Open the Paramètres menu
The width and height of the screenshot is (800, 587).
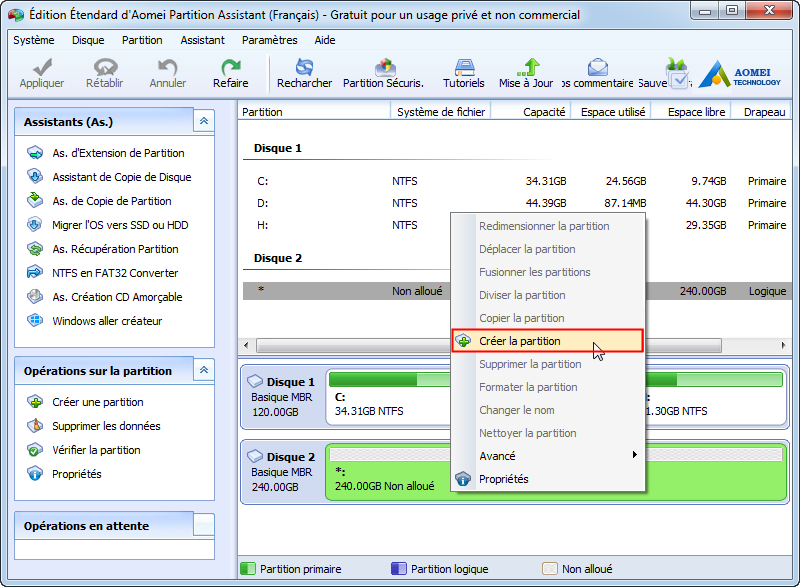pos(269,40)
